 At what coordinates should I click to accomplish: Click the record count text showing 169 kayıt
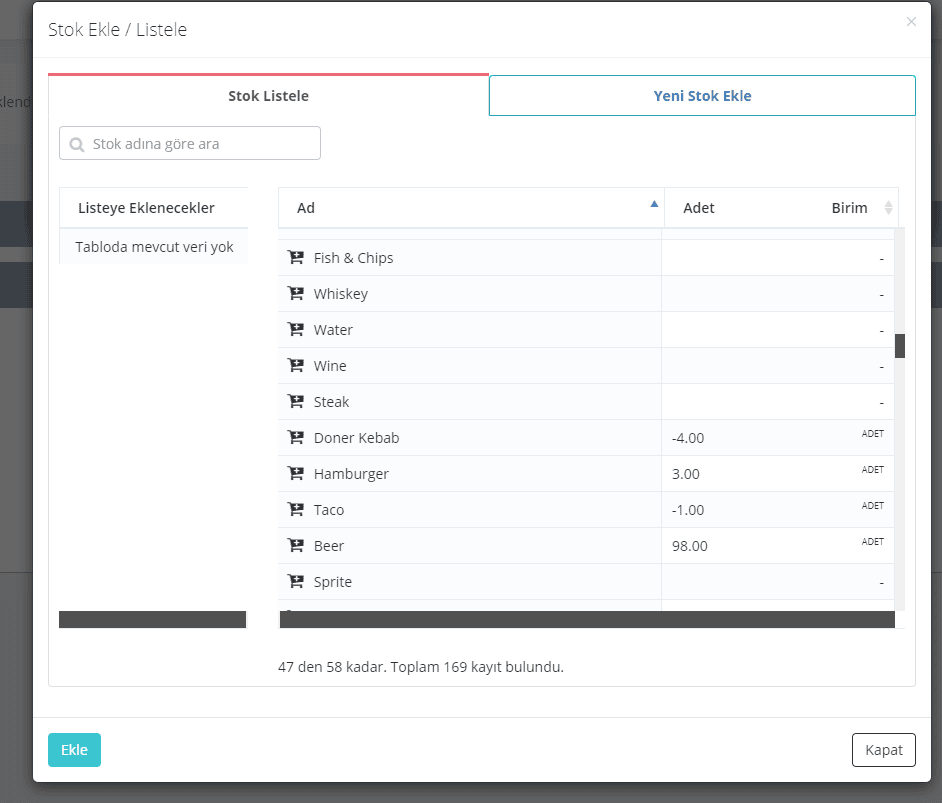point(421,667)
